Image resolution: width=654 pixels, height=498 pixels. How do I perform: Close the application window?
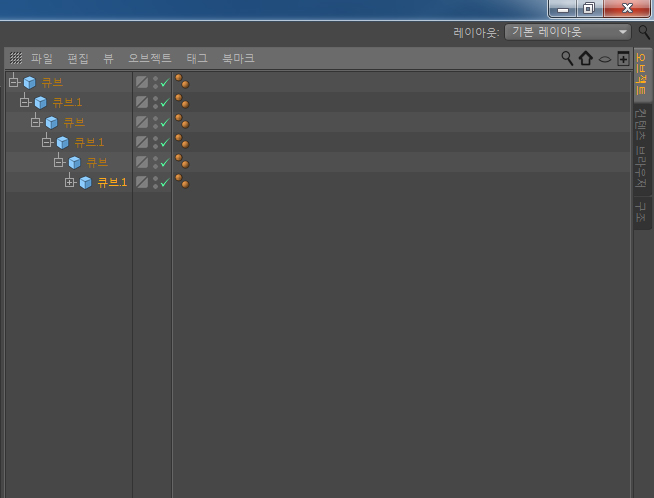pyautogui.click(x=627, y=8)
